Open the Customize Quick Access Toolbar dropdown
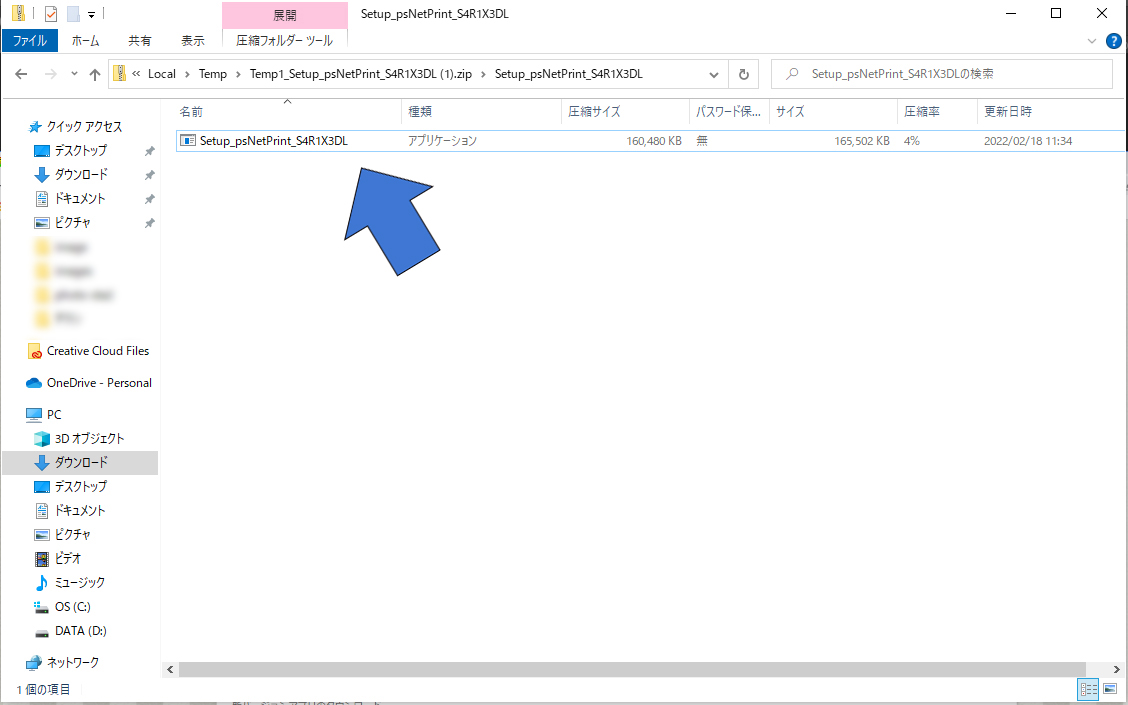The image size is (1128, 705). [92, 14]
